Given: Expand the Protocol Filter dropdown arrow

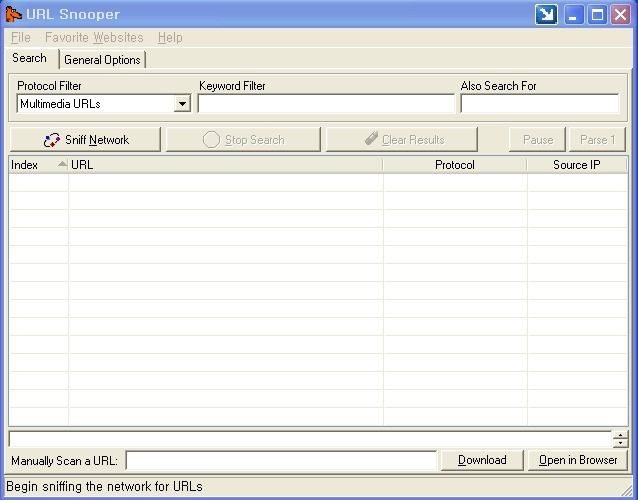Looking at the screenshot, I should [182, 104].
